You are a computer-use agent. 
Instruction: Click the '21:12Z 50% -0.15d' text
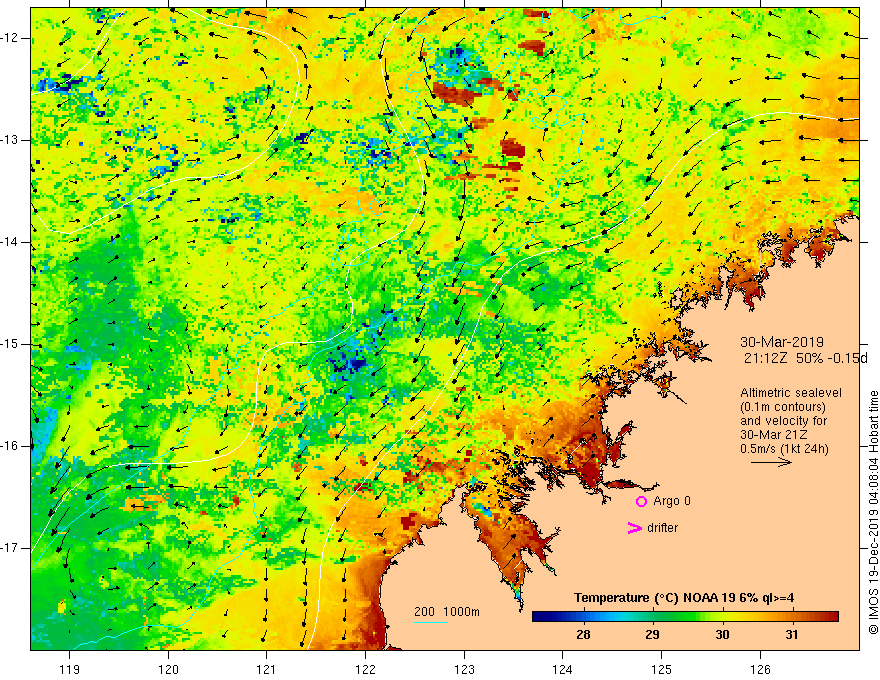(x=805, y=359)
